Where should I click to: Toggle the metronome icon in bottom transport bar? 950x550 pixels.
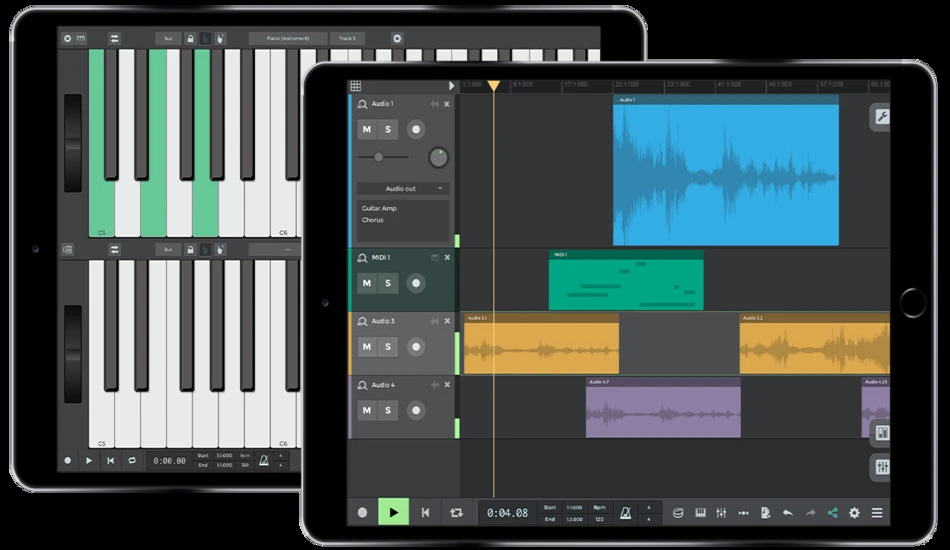[625, 513]
